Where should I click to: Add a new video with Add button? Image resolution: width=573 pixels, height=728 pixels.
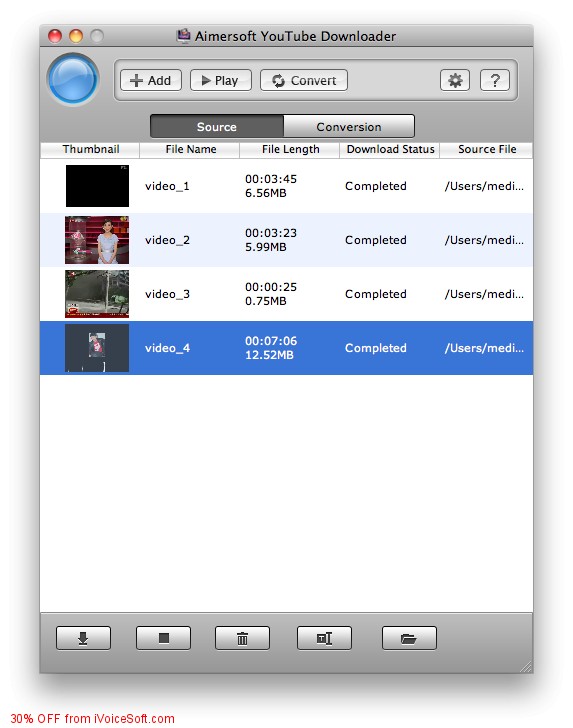click(150, 80)
